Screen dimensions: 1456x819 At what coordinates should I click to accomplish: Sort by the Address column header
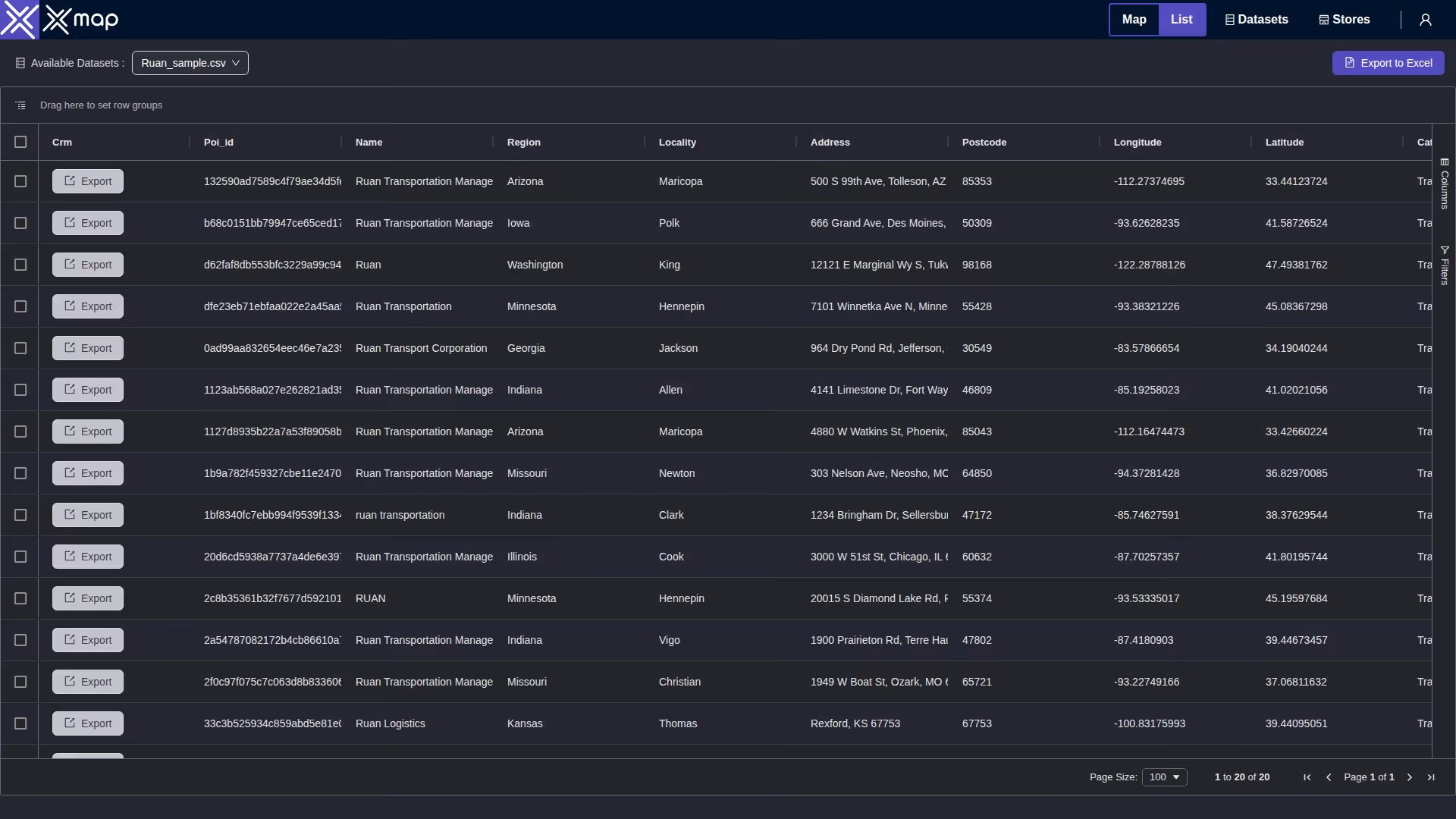[830, 142]
